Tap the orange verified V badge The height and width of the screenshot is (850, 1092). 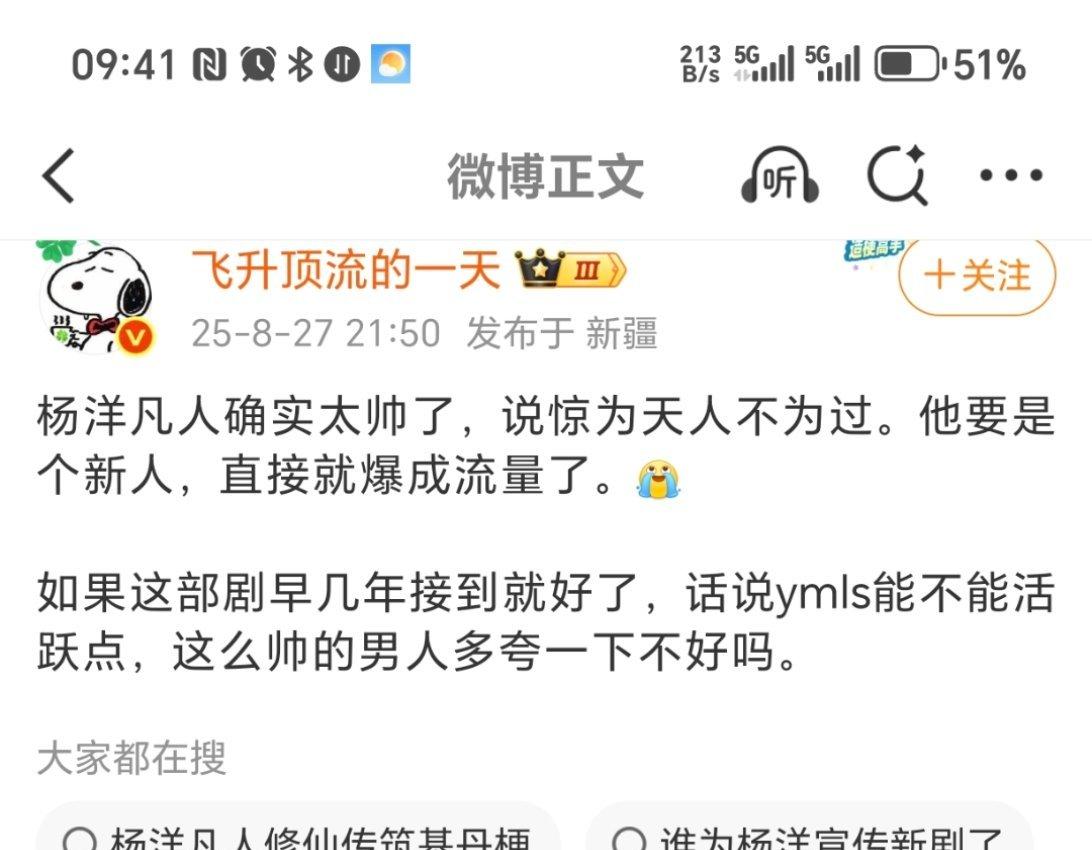point(135,338)
